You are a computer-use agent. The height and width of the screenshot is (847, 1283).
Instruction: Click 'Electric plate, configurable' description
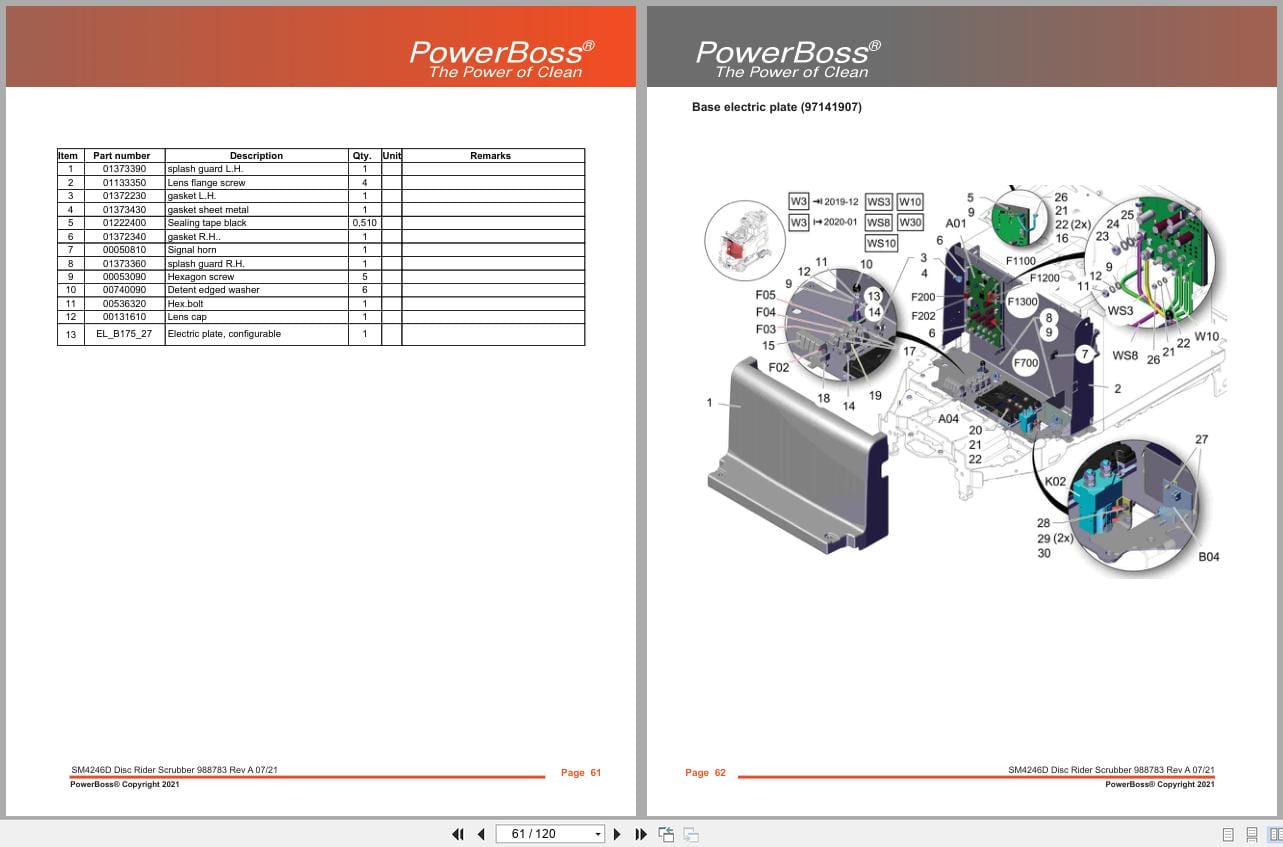pyautogui.click(x=224, y=334)
